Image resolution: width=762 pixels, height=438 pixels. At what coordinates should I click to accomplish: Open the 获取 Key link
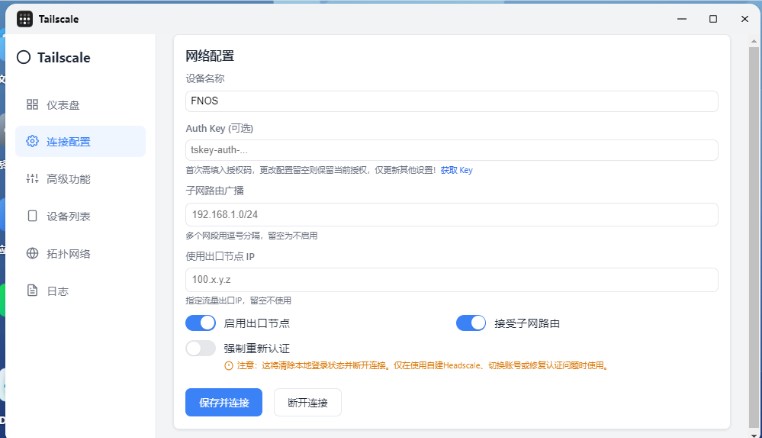pos(456,170)
